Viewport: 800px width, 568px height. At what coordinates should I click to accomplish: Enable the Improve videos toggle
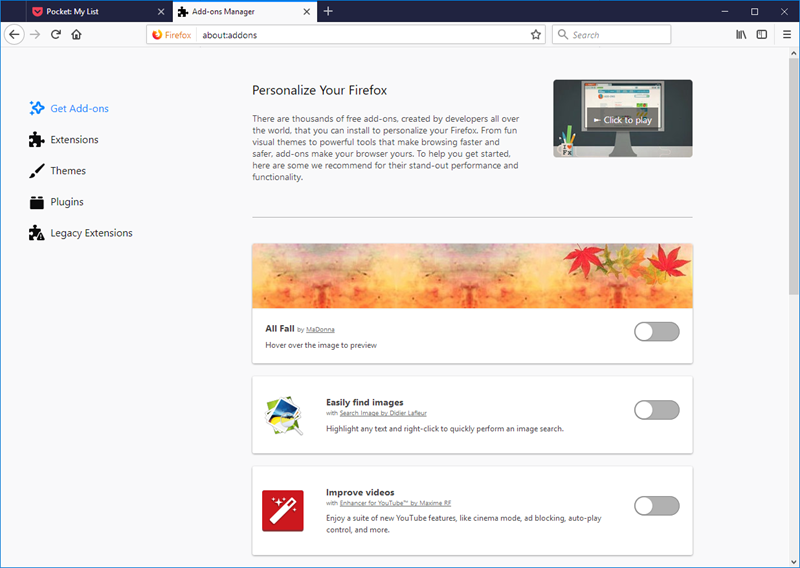point(656,505)
